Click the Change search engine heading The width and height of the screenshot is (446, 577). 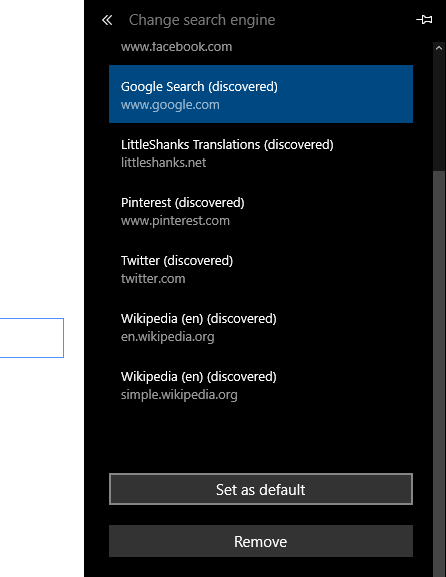click(x=202, y=20)
